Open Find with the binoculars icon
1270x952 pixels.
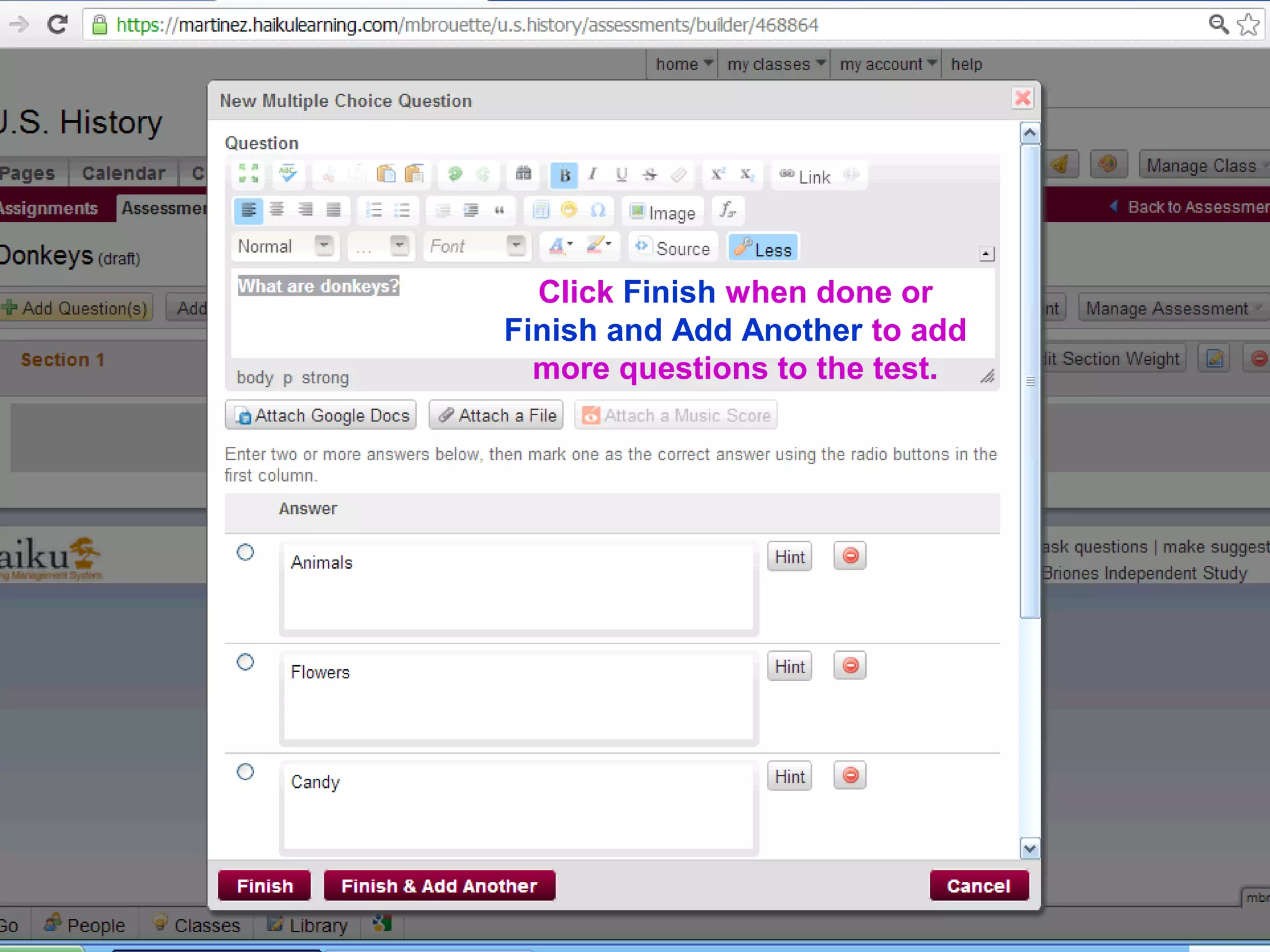523,174
